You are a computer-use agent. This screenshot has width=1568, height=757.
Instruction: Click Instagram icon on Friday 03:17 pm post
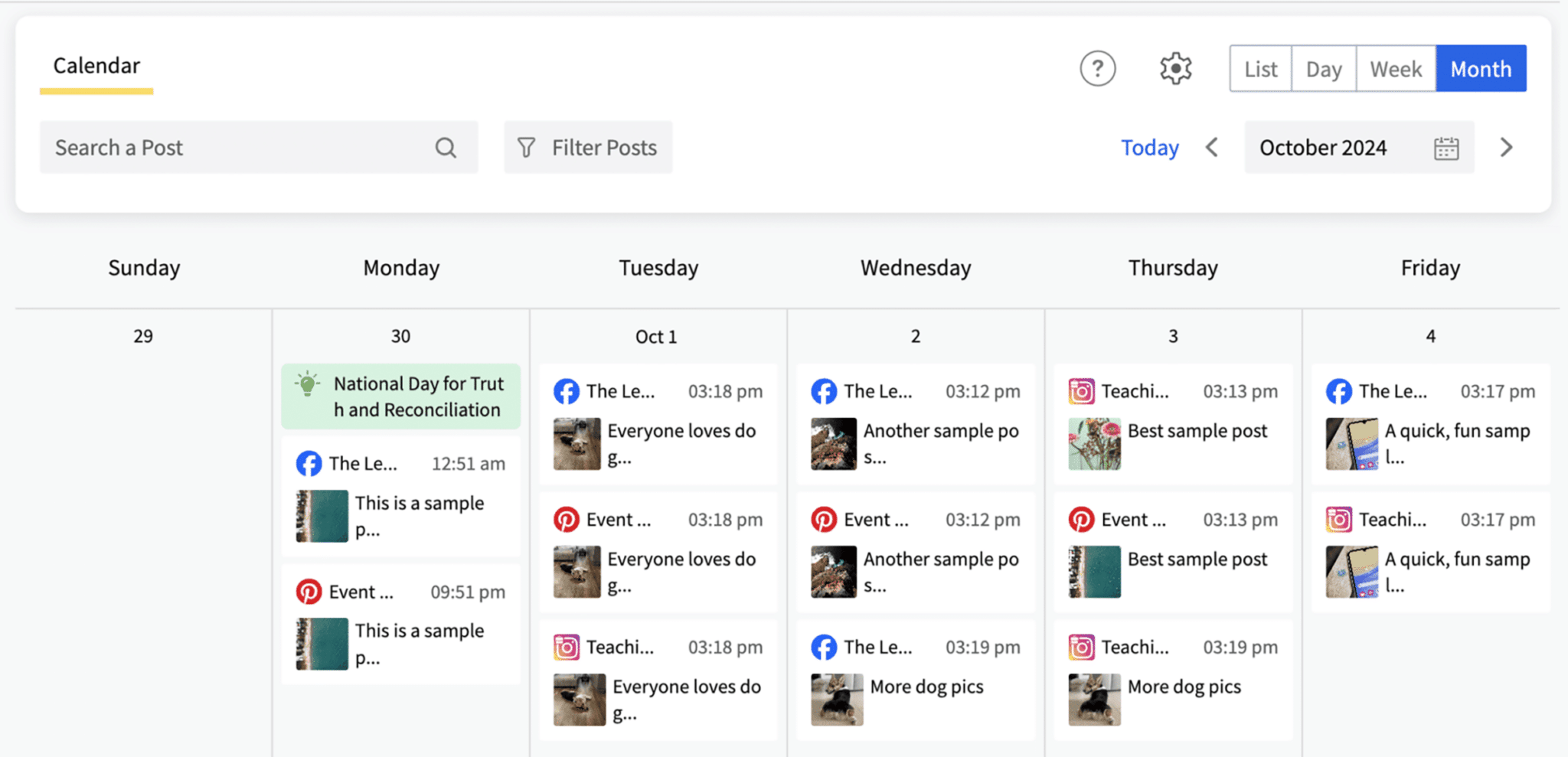[x=1338, y=520]
